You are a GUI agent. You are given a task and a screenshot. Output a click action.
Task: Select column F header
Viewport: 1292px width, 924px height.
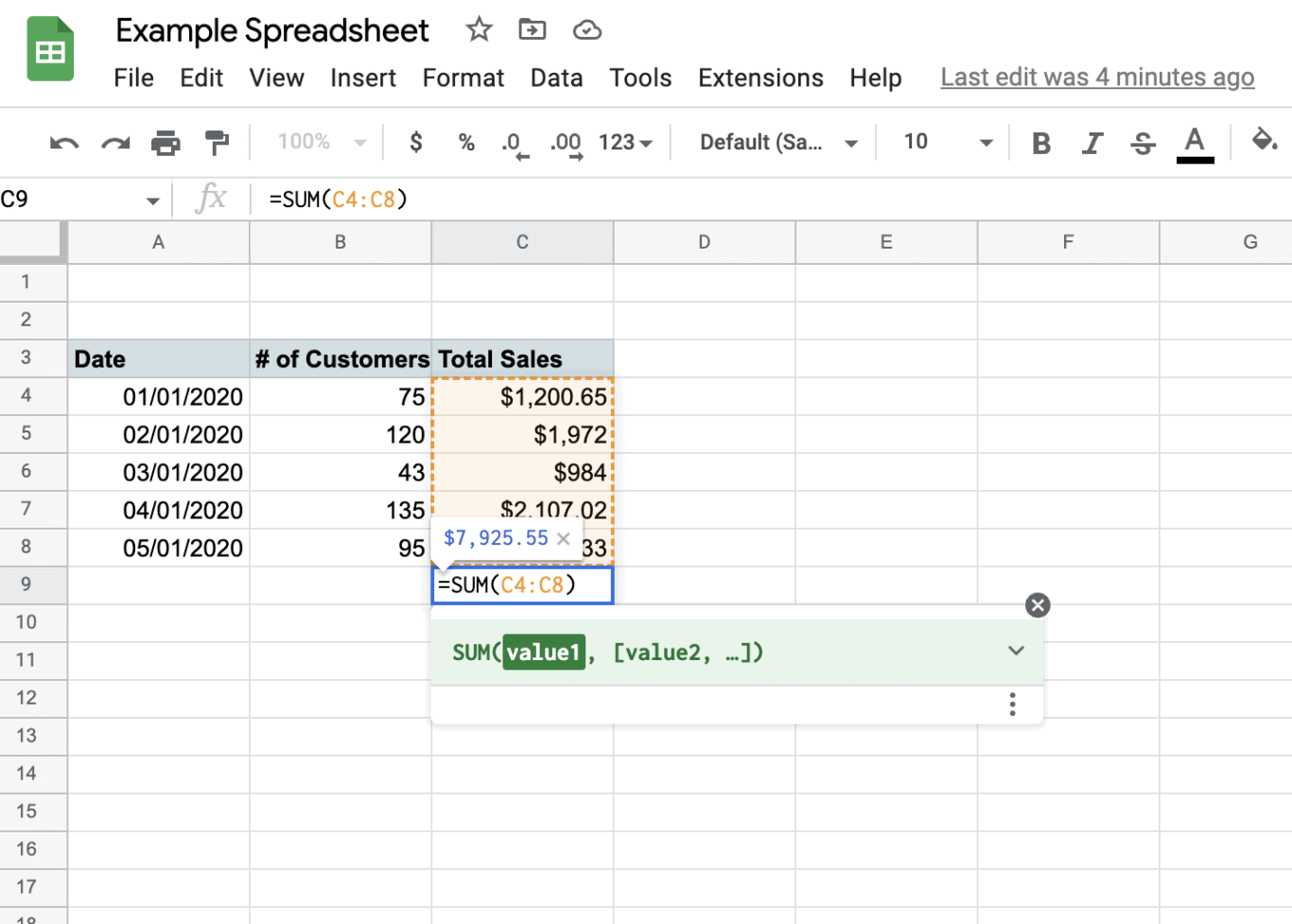1068,242
